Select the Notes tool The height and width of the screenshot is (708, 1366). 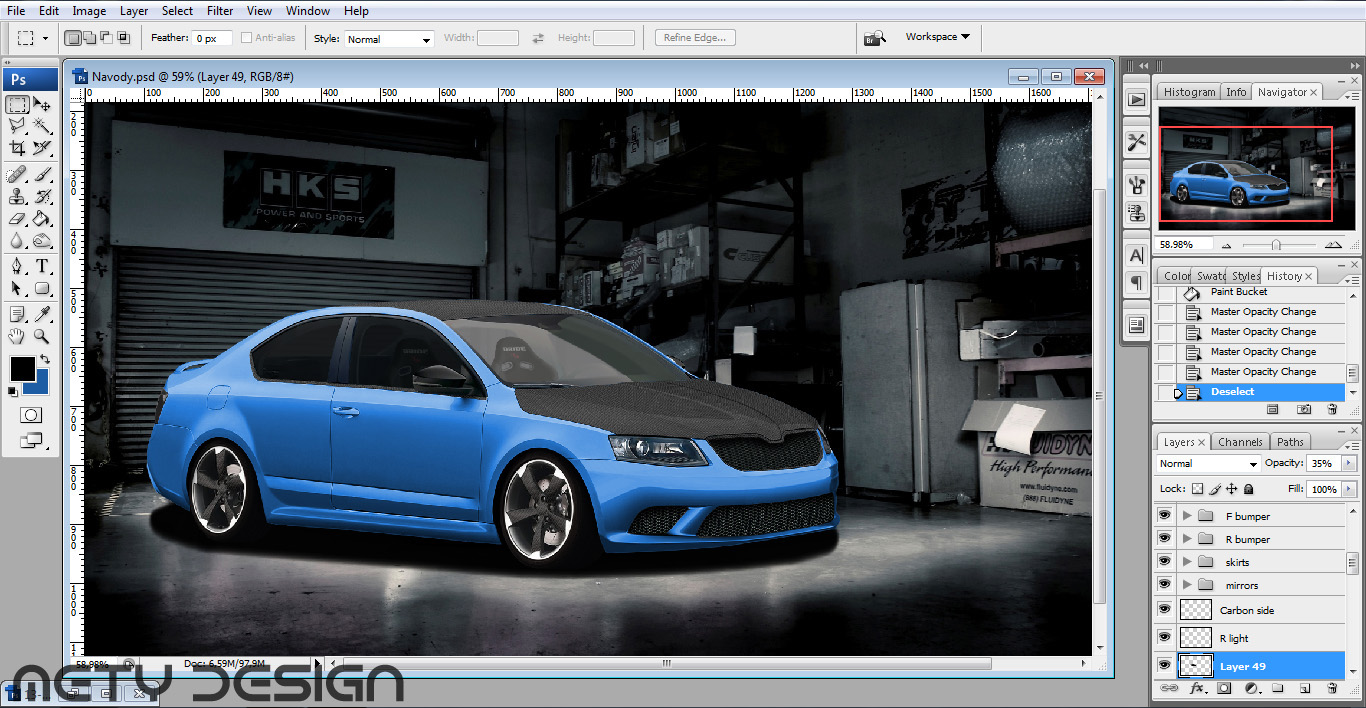[17, 315]
